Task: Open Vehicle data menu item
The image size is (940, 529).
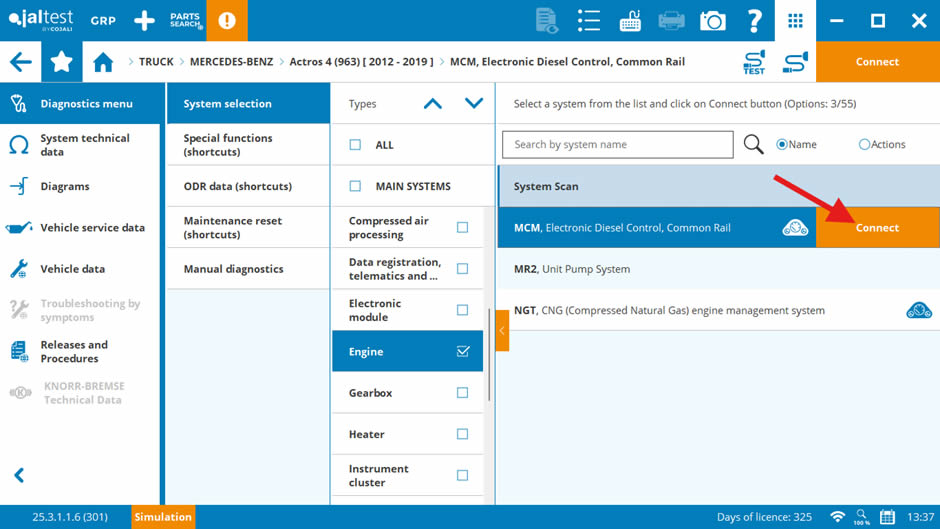Action: (x=81, y=269)
